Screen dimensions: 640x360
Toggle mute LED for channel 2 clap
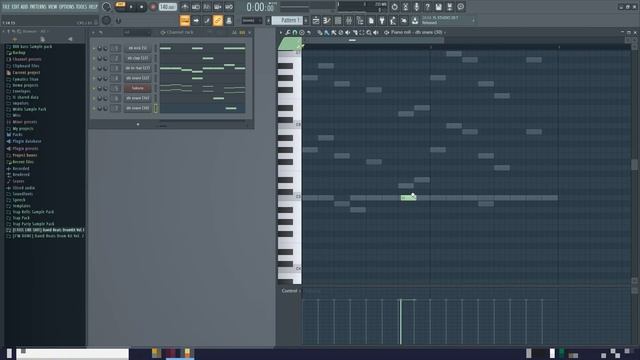(94, 58)
